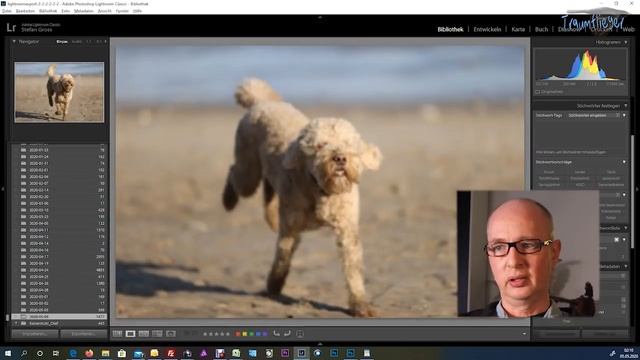Open Stichwort-Tags dropdown
Screen dimensions: 640x360
tap(624, 116)
